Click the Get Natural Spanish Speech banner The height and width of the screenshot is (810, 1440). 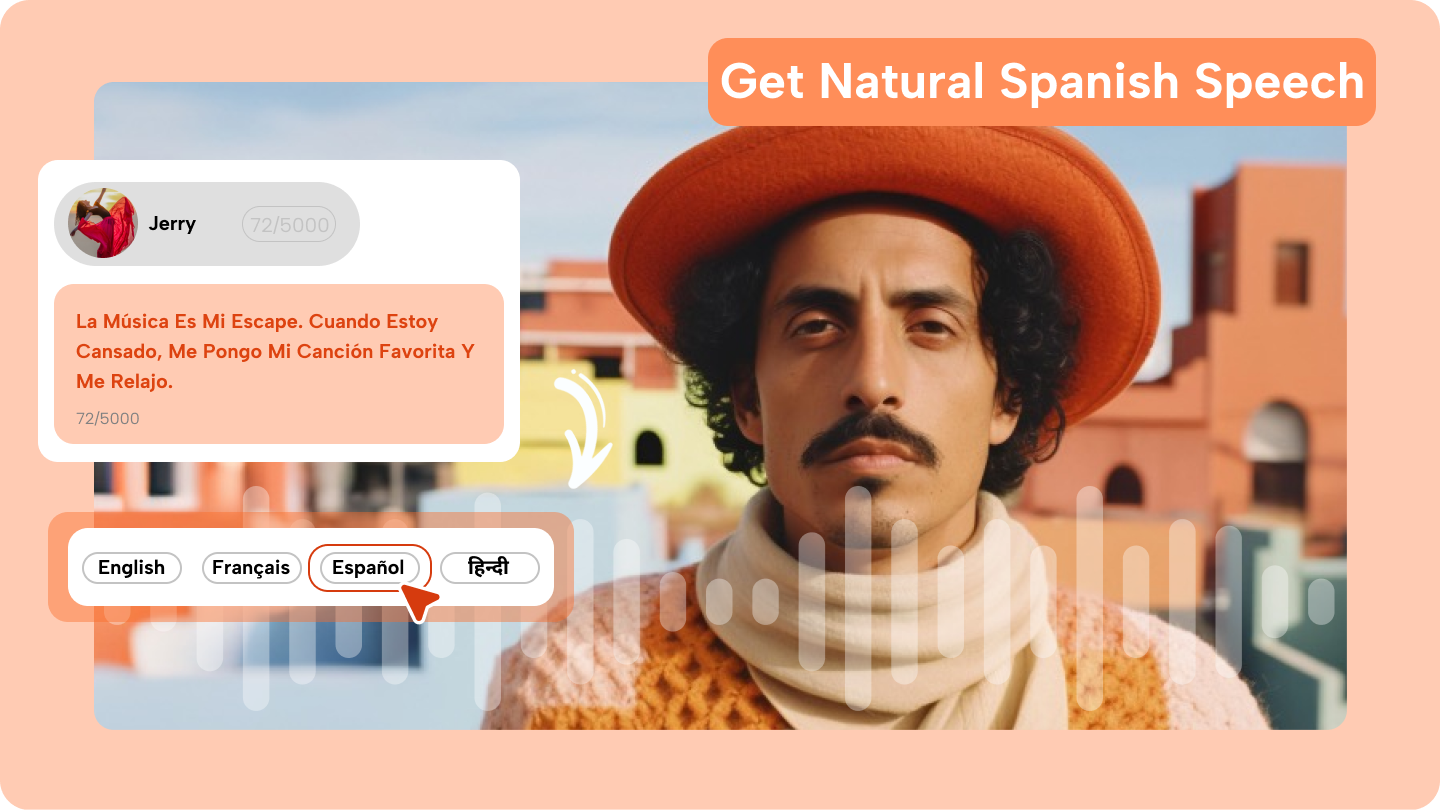pos(1043,82)
